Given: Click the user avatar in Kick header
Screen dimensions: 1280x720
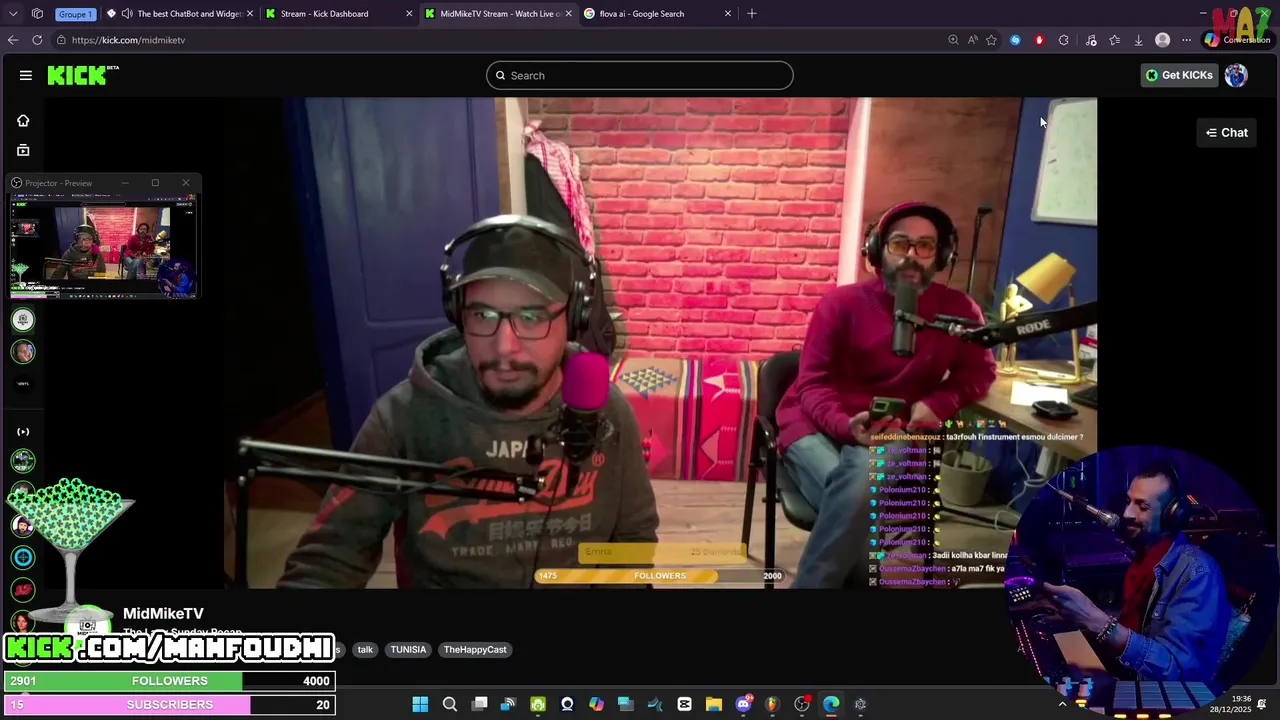Looking at the screenshot, I should 1236,75.
